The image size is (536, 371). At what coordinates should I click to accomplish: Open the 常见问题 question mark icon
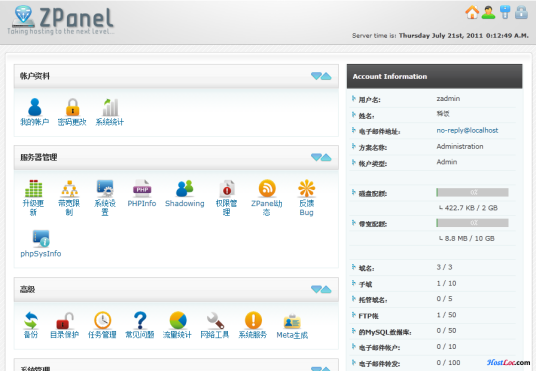(x=140, y=320)
